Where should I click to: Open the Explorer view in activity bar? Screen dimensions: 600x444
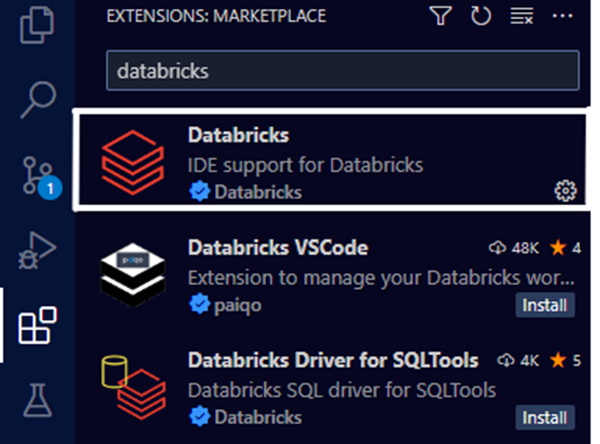37,25
